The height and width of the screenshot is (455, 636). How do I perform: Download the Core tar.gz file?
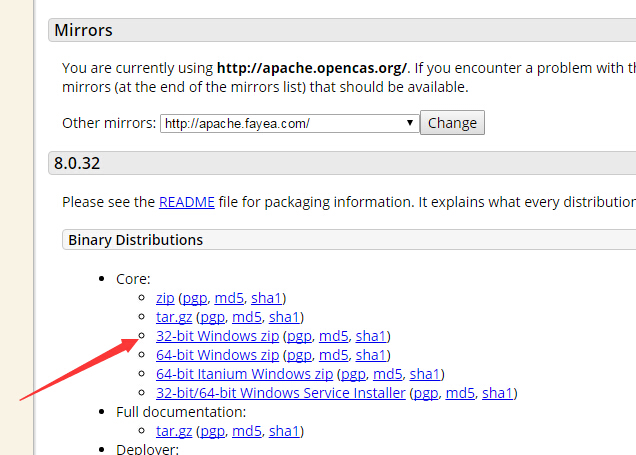click(x=174, y=317)
